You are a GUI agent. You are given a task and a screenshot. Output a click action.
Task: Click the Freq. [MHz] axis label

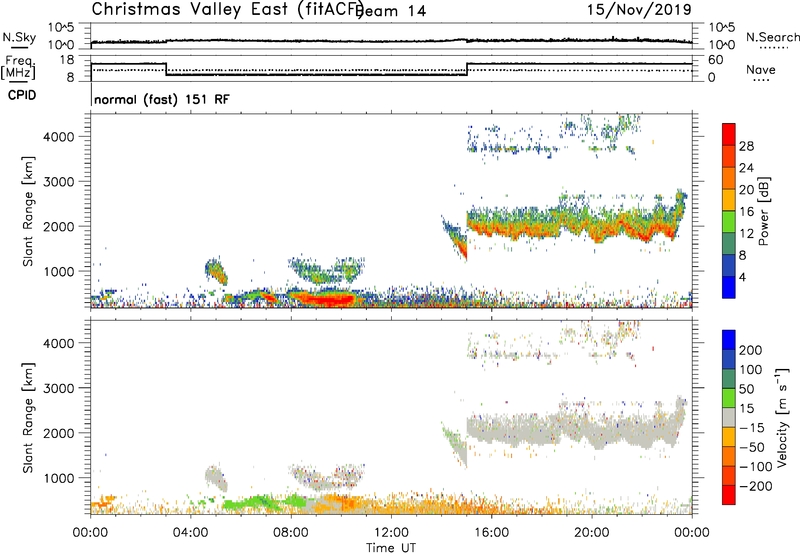(18, 67)
